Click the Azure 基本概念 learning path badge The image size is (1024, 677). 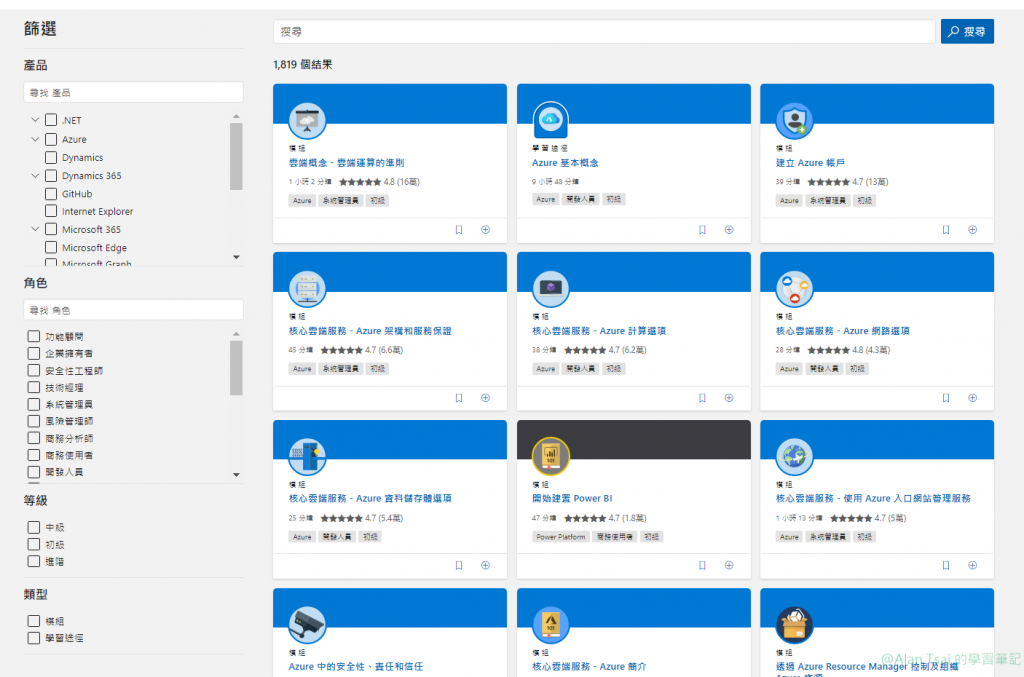tap(551, 121)
